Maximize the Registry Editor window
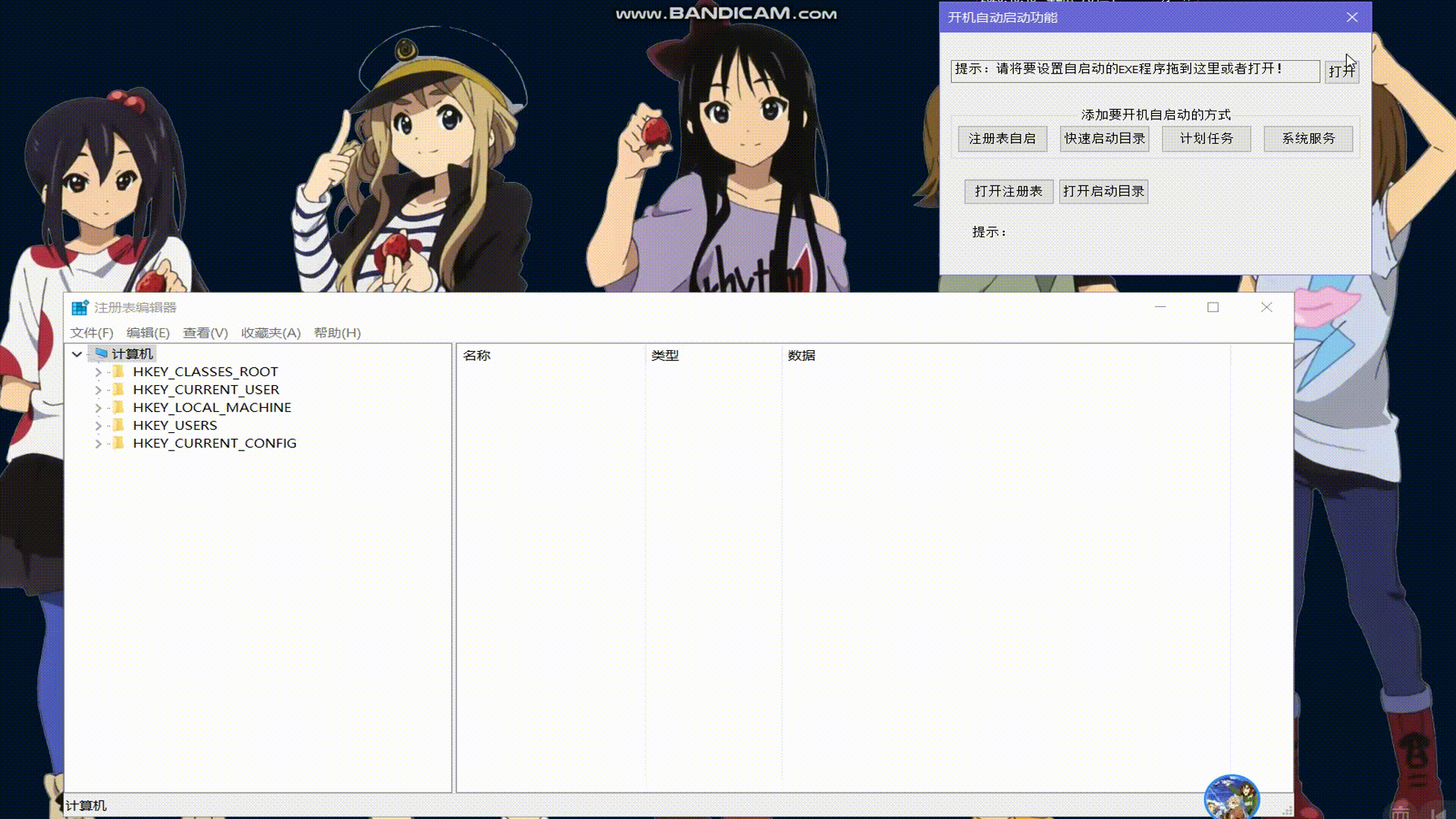This screenshot has width=1456, height=819. [x=1213, y=307]
